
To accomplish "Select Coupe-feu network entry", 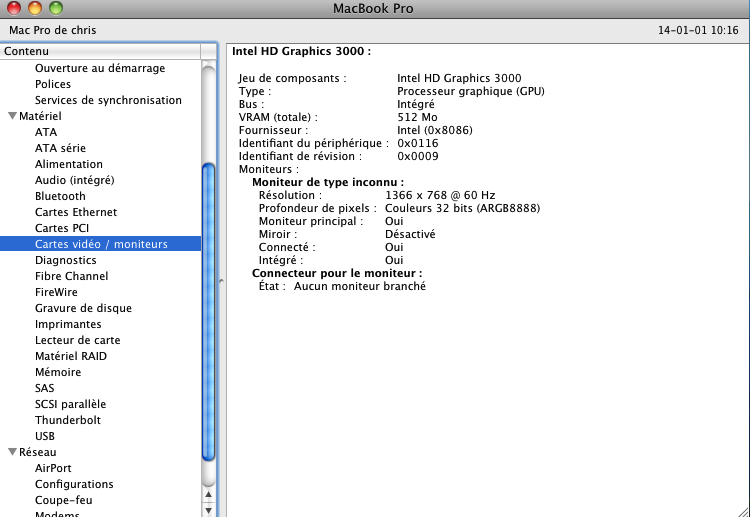I will click(x=64, y=500).
